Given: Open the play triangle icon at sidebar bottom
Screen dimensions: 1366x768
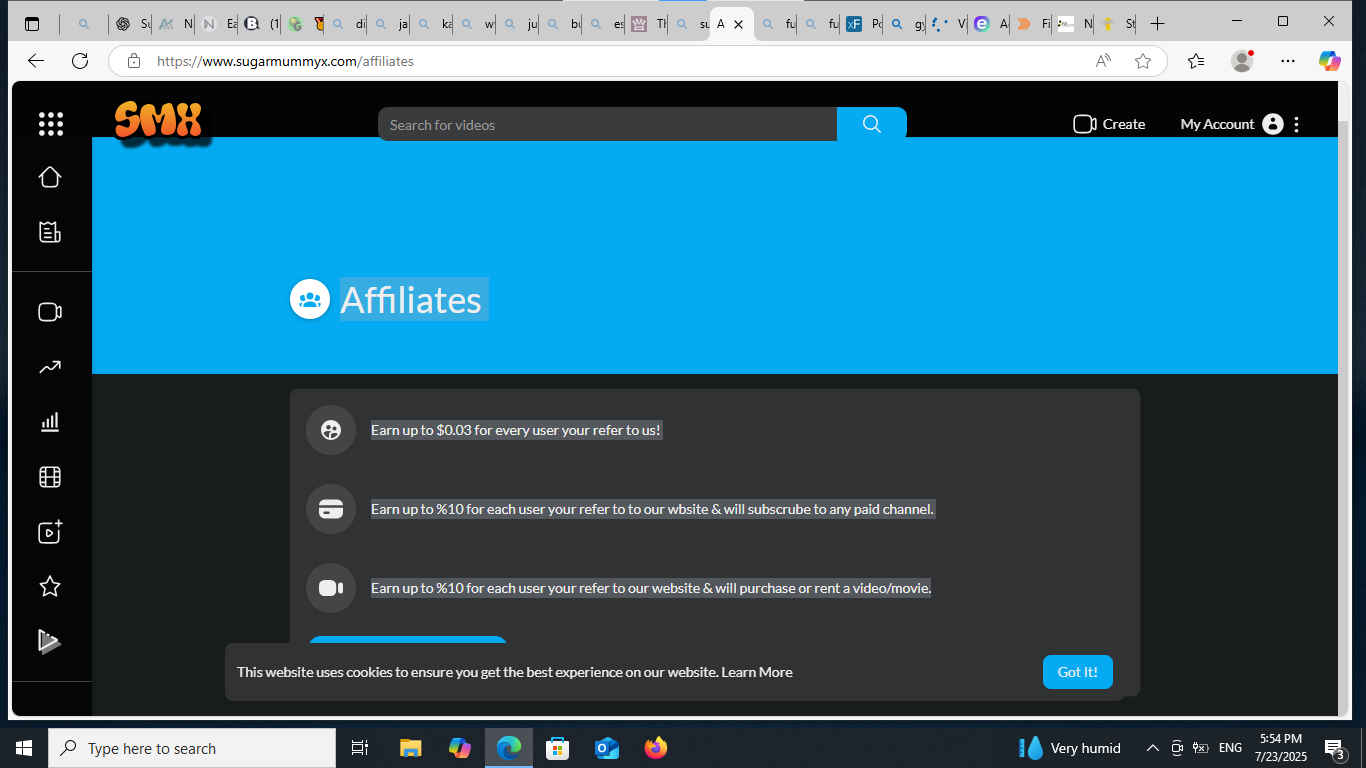Looking at the screenshot, I should 49,641.
